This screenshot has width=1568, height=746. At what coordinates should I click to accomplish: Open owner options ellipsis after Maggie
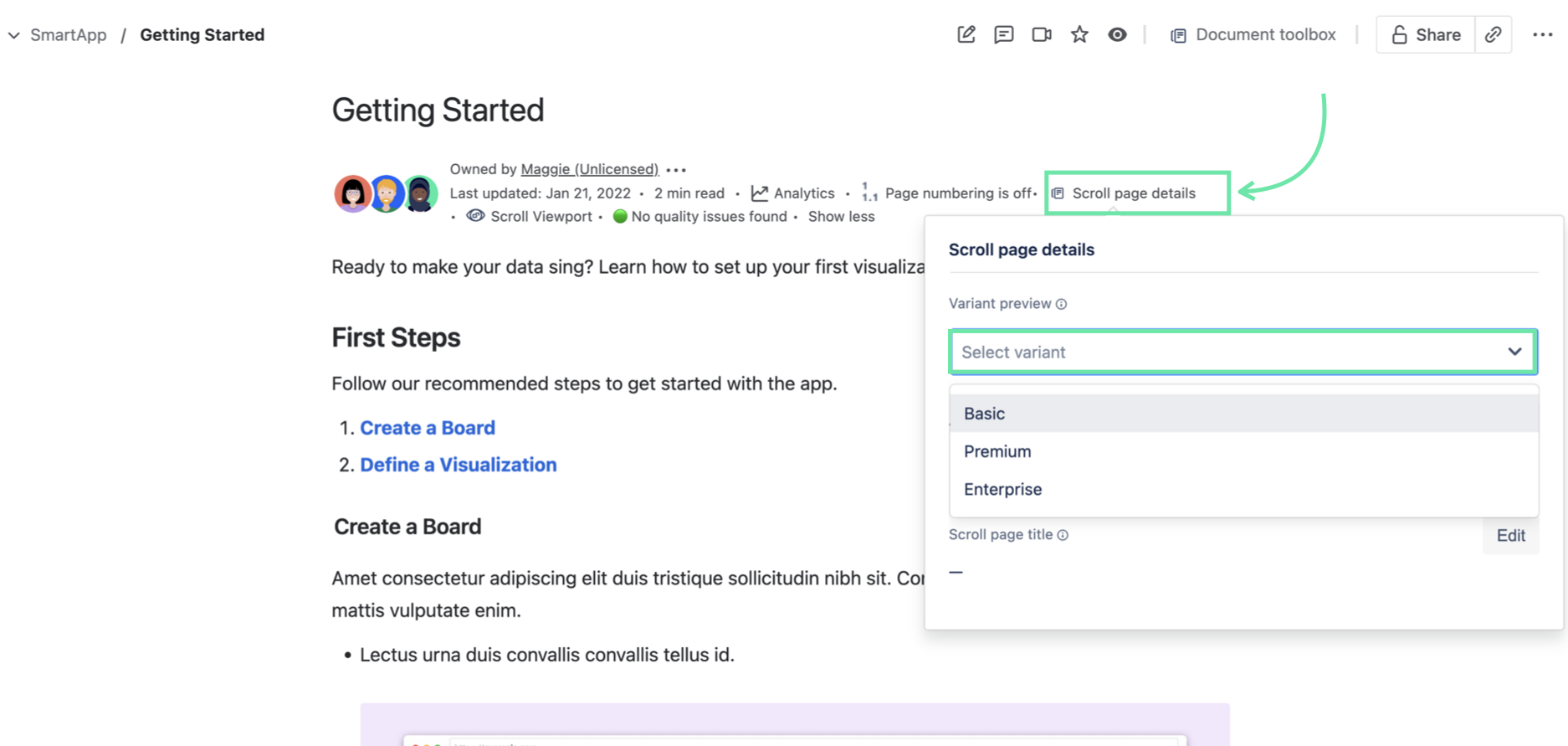click(676, 170)
